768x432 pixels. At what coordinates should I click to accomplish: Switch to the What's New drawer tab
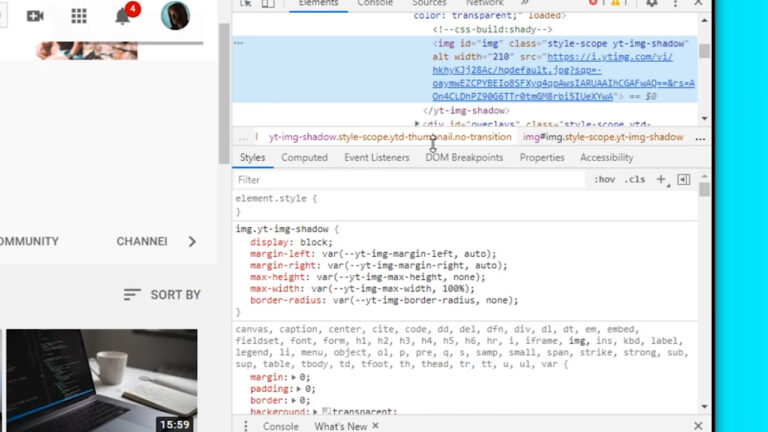click(340, 427)
